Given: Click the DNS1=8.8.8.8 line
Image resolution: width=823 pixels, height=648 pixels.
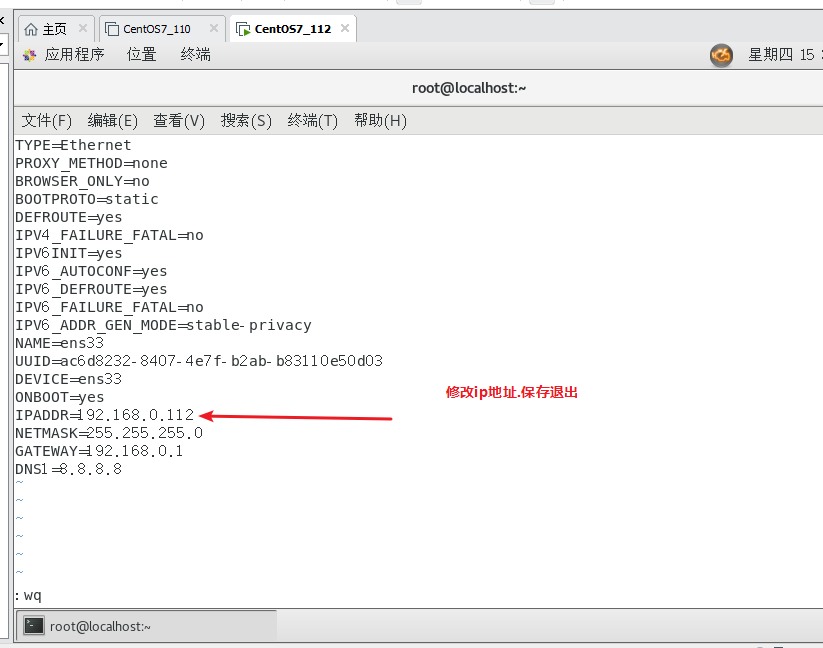Looking at the screenshot, I should (68, 469).
